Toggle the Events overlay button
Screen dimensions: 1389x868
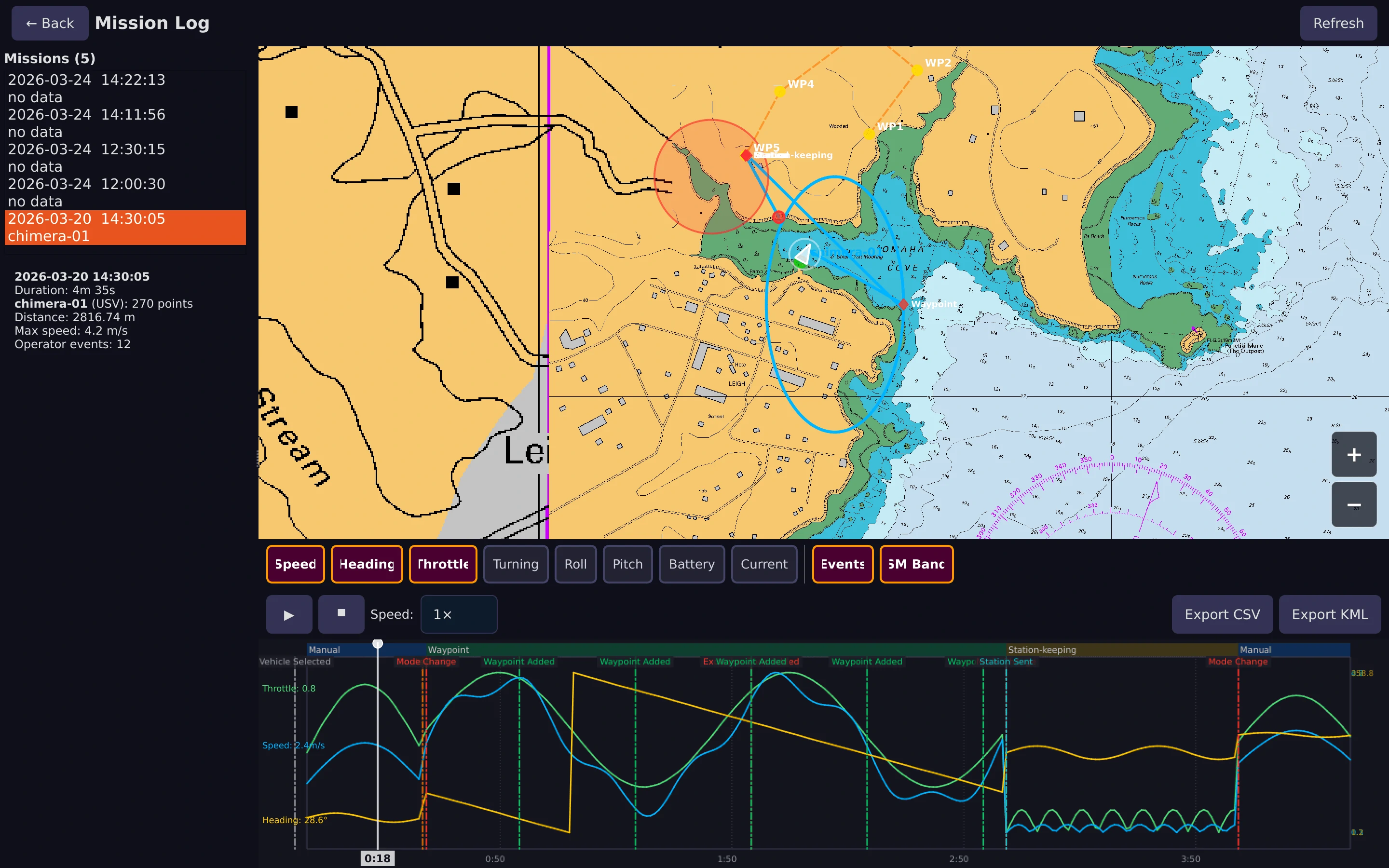(x=843, y=564)
